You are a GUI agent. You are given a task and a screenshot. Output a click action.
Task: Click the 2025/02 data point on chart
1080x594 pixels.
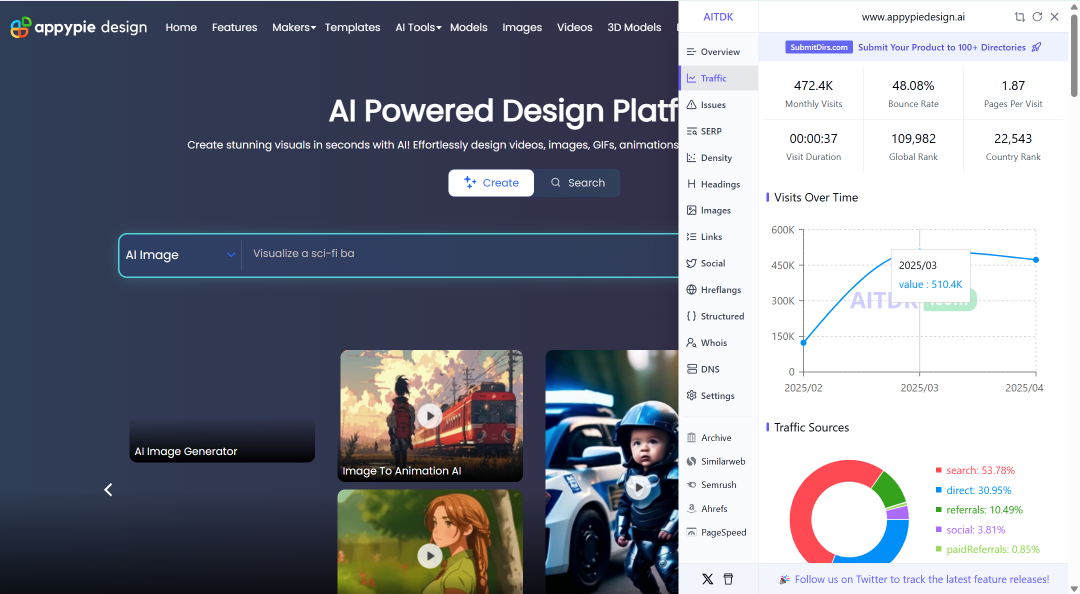pos(804,342)
